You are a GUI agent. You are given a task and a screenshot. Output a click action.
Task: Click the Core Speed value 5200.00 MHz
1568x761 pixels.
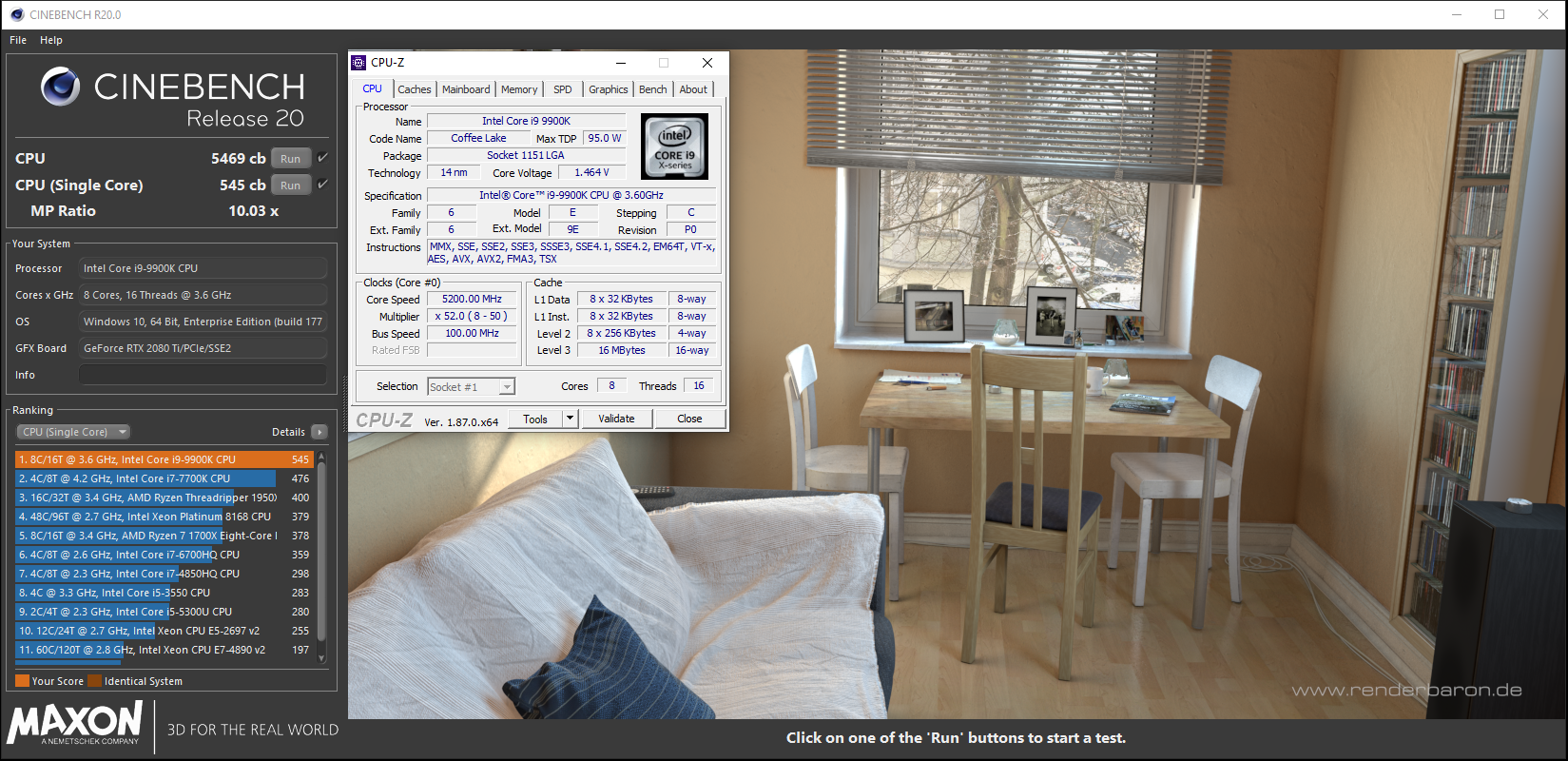point(472,299)
